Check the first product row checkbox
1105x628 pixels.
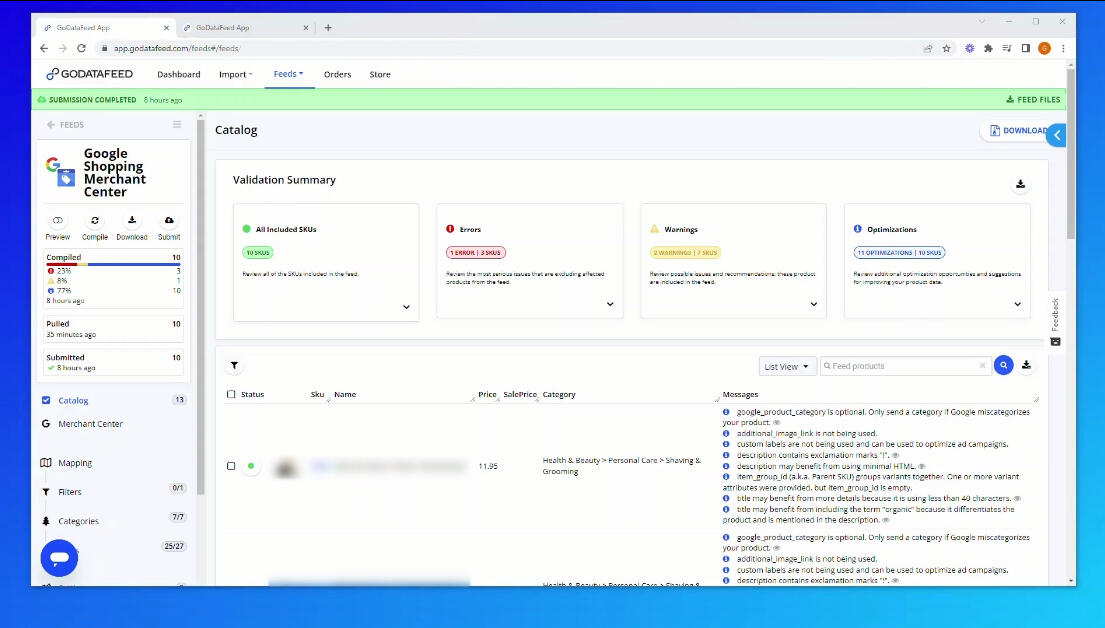231,466
